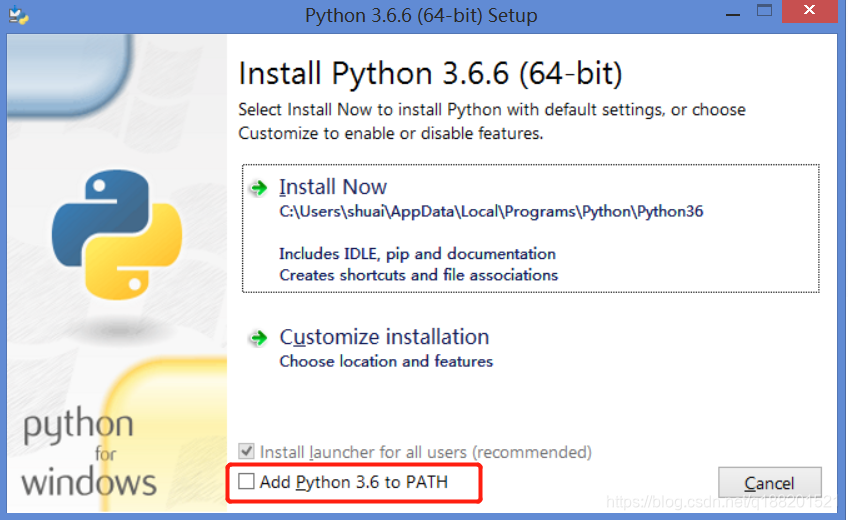Click the 'Select Install Now to install Python' description
The image size is (848, 520).
(x=492, y=122)
